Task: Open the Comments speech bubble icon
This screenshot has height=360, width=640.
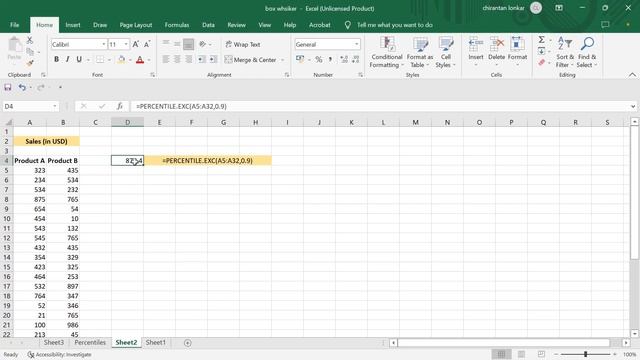Action: tap(605, 24)
